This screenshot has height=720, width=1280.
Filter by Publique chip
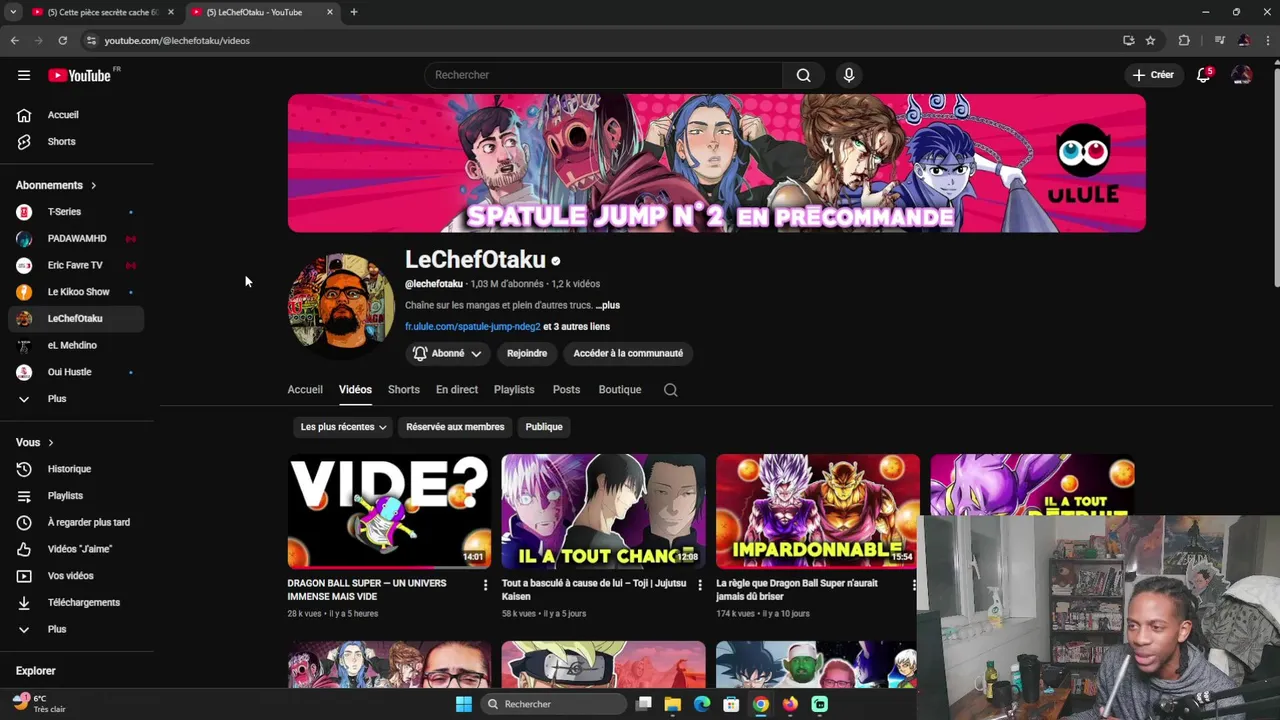(x=544, y=427)
